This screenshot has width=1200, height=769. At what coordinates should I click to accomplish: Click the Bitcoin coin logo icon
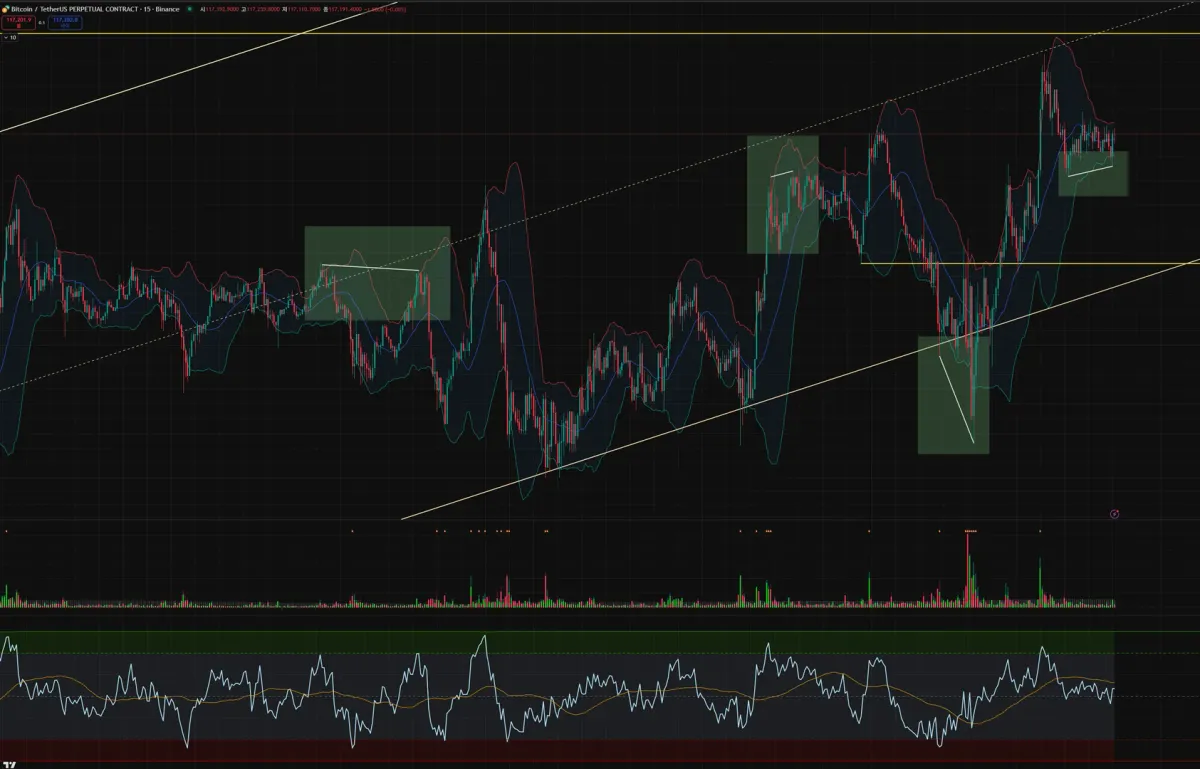coord(4,9)
